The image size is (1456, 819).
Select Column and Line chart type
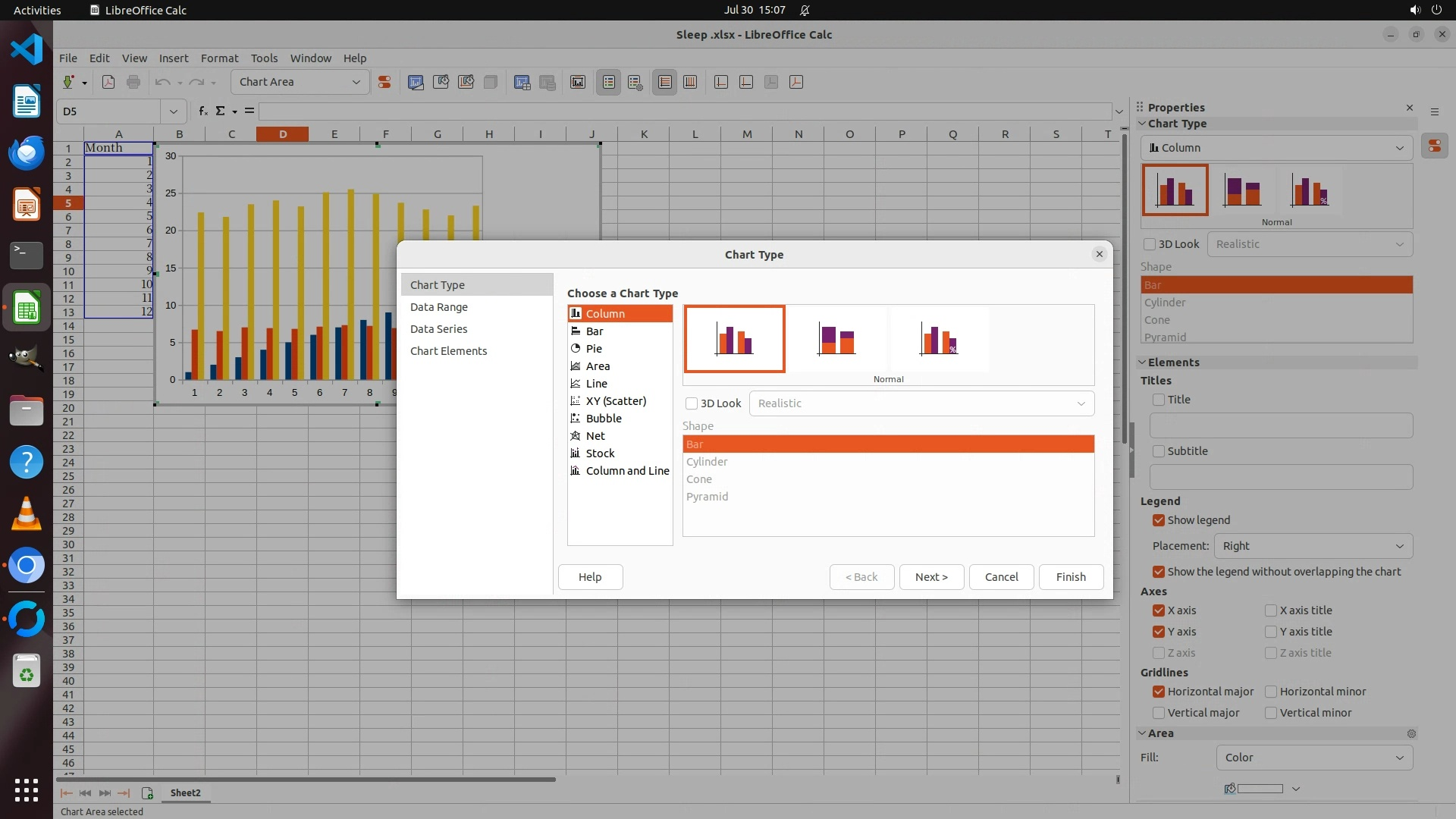[627, 471]
